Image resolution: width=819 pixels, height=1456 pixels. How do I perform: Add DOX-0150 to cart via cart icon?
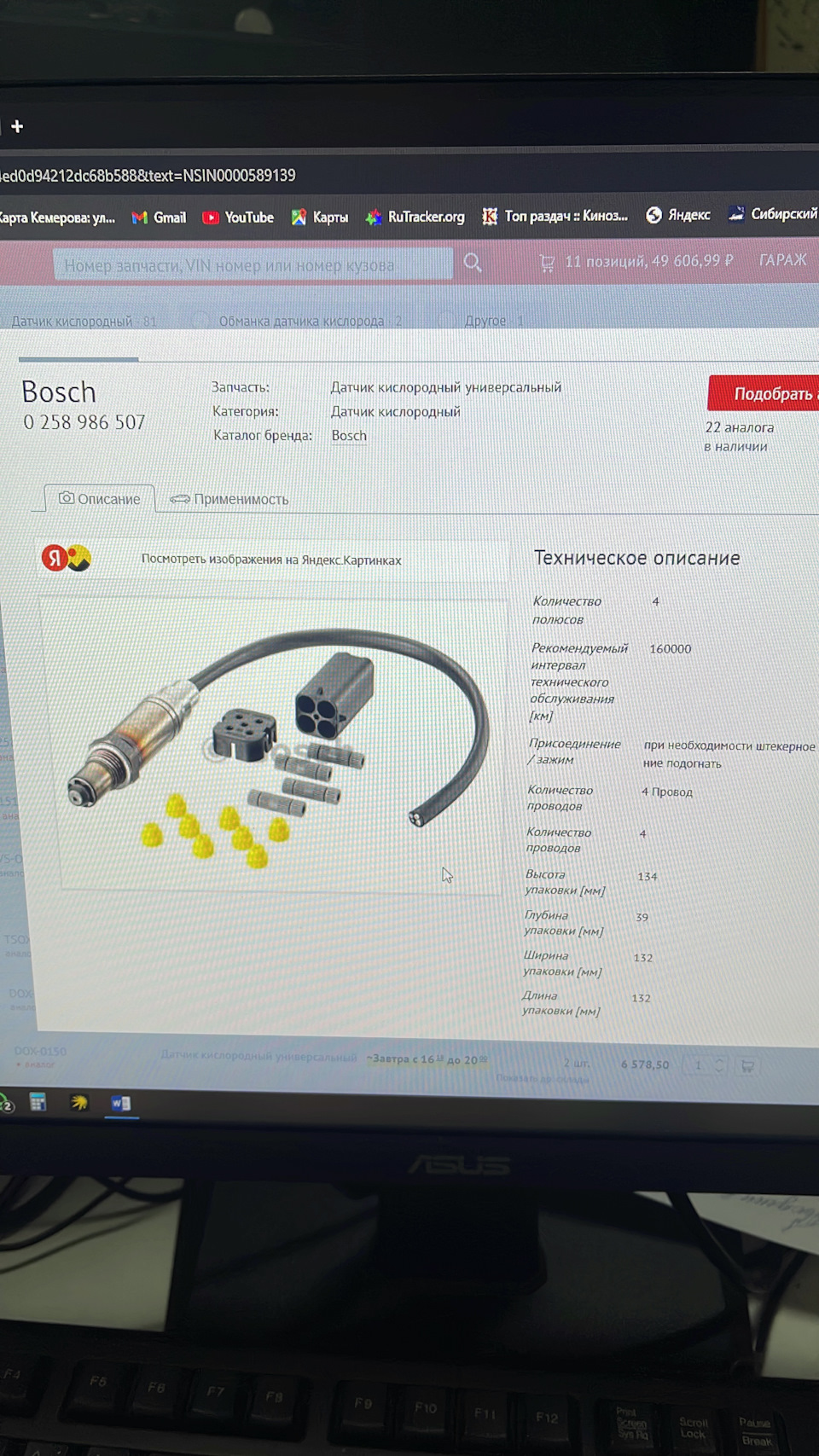[x=747, y=1066]
